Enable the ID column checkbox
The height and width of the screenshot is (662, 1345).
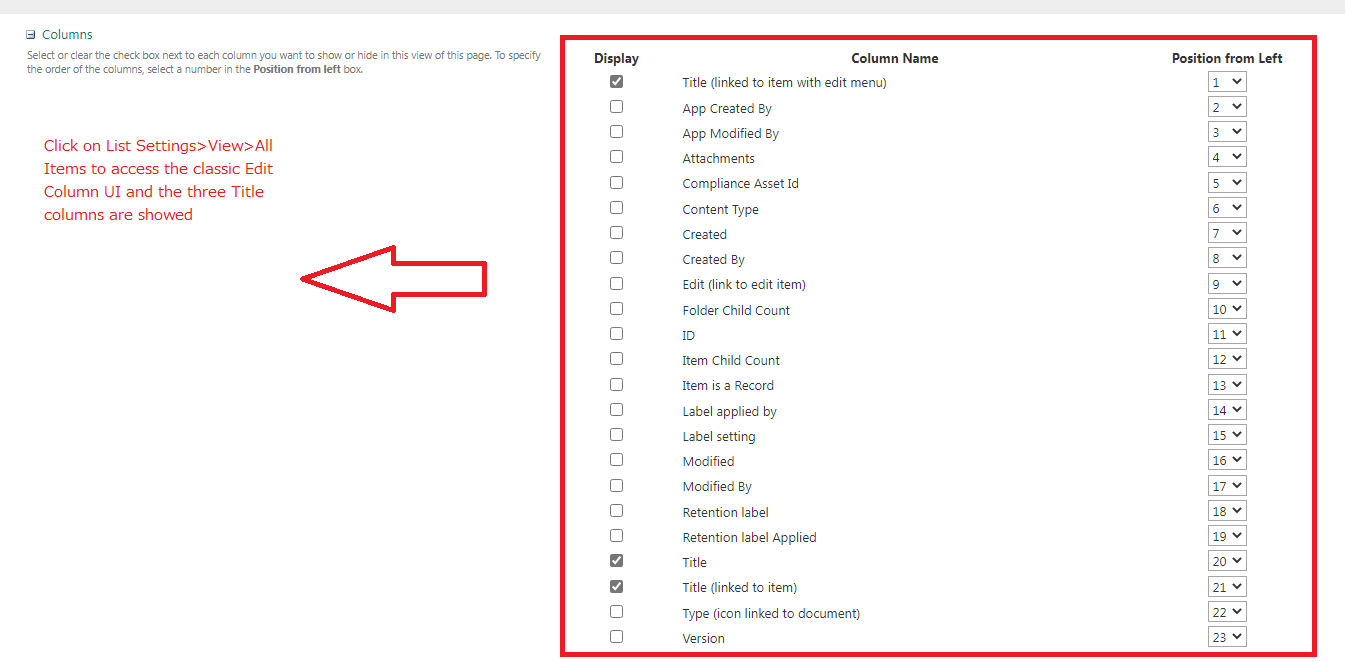pos(616,334)
